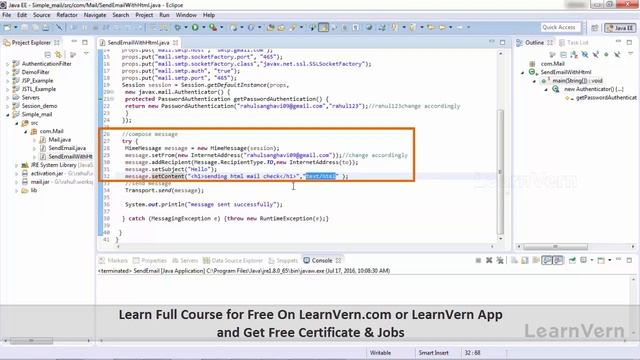Click the New file wizard icon
Screen dimensions: 640x360
pos(7,27)
